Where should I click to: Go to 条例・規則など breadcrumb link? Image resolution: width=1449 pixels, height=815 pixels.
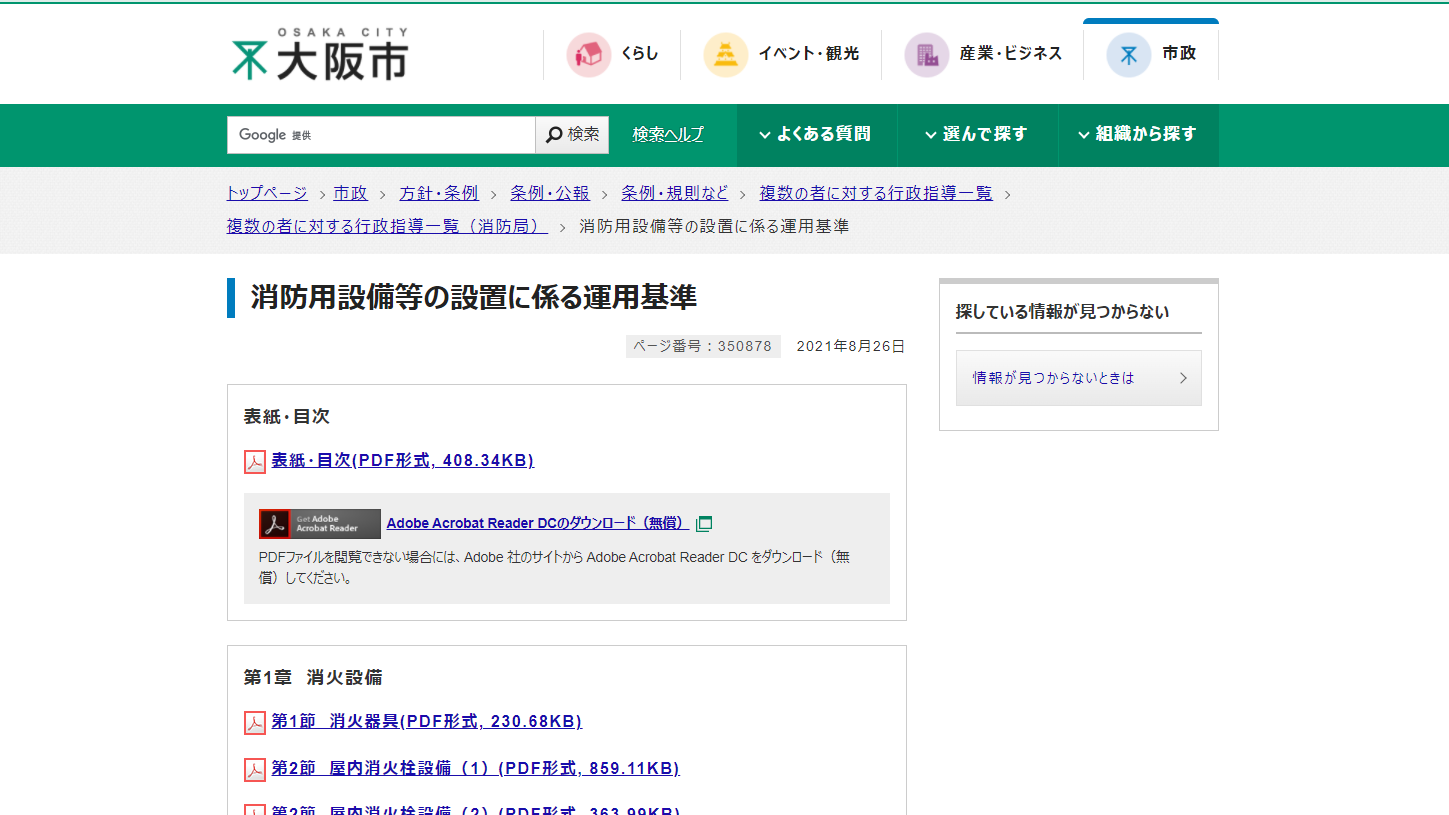(x=675, y=193)
